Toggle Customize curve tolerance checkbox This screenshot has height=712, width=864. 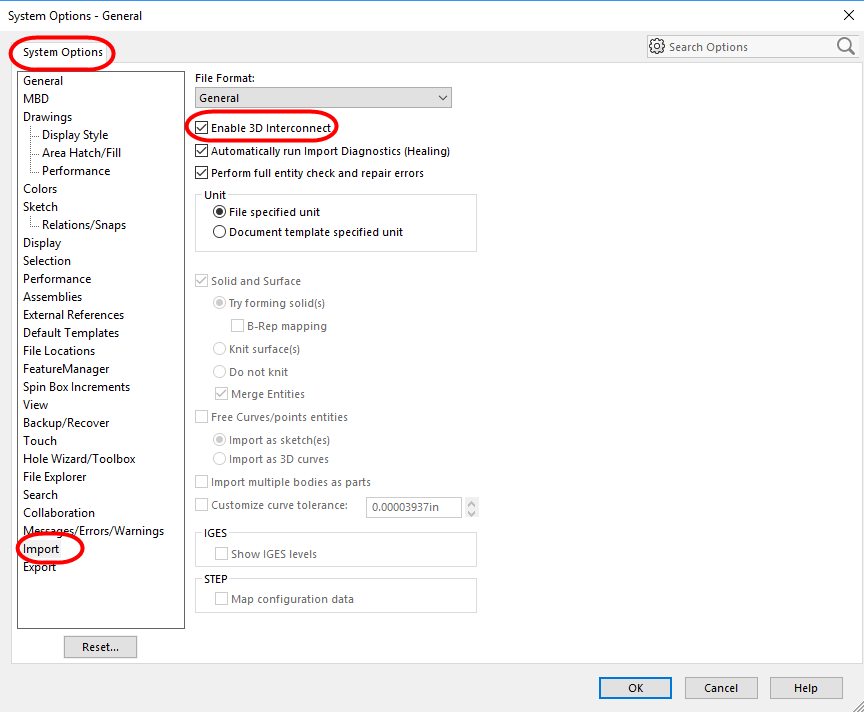pos(202,505)
